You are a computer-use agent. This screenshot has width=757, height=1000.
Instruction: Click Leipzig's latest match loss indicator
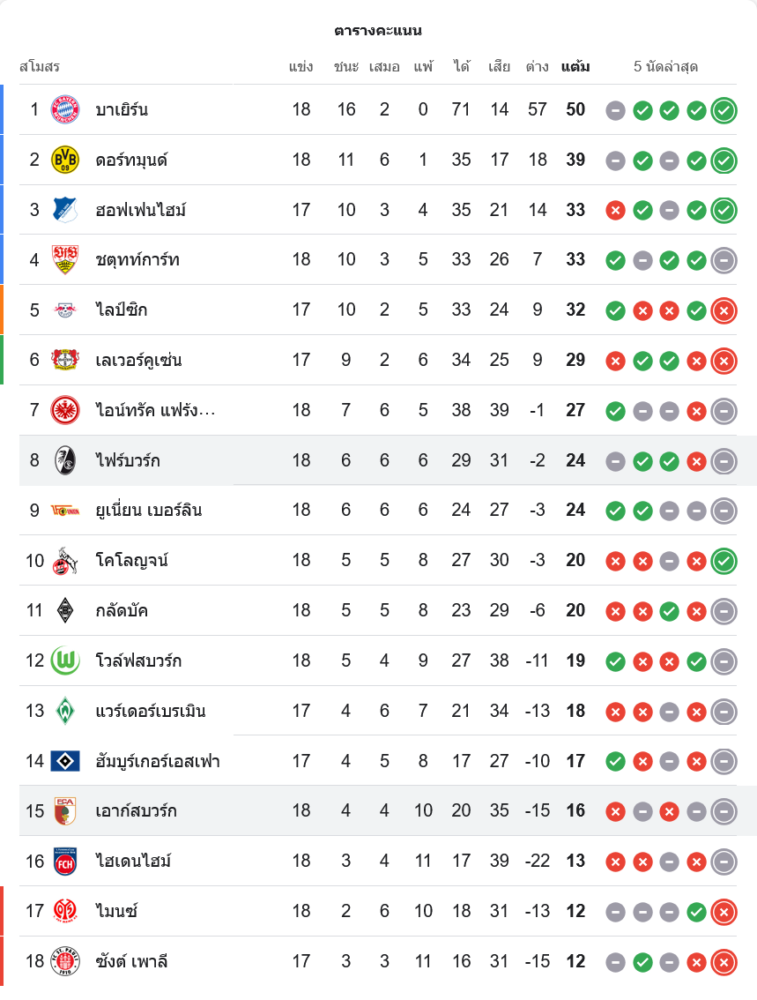coord(724,310)
